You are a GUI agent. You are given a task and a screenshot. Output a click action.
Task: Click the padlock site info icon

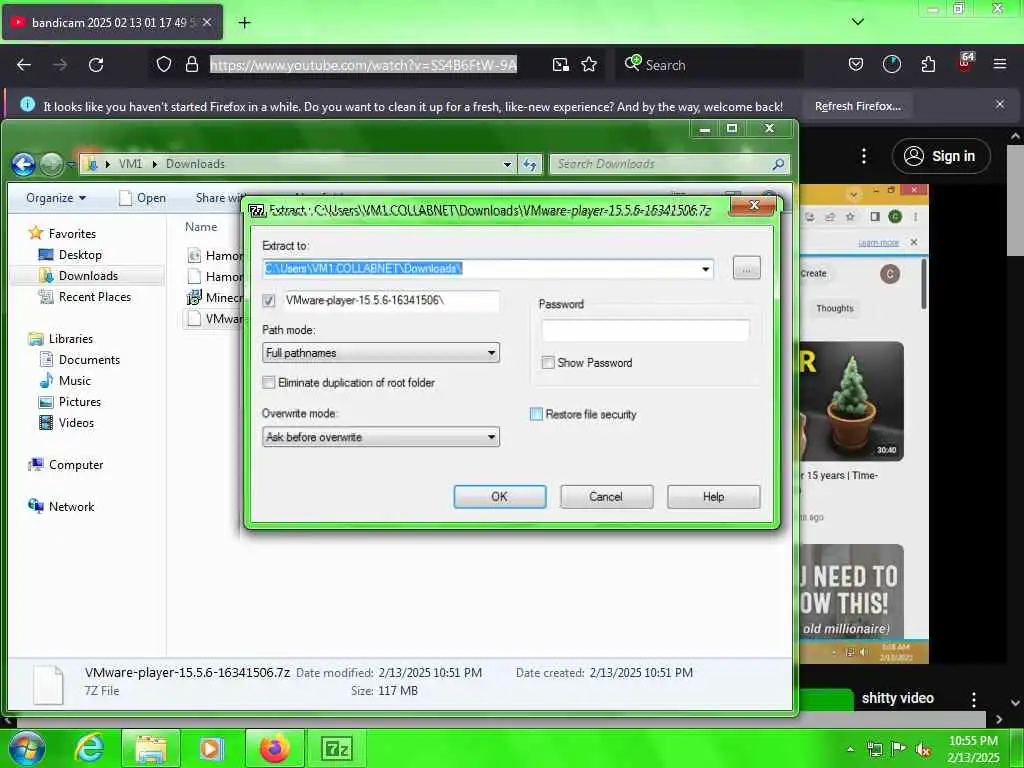(x=191, y=64)
